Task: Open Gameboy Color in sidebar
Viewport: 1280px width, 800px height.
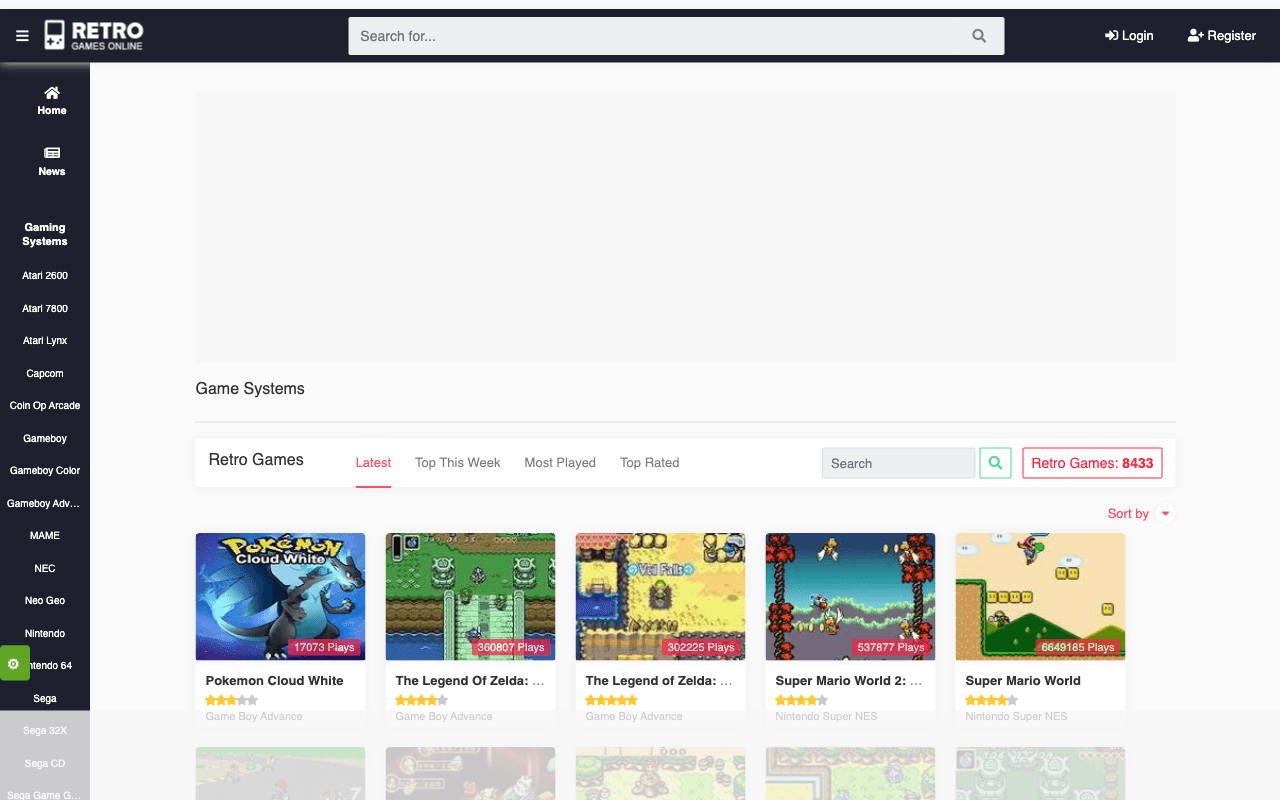Action: [x=45, y=471]
